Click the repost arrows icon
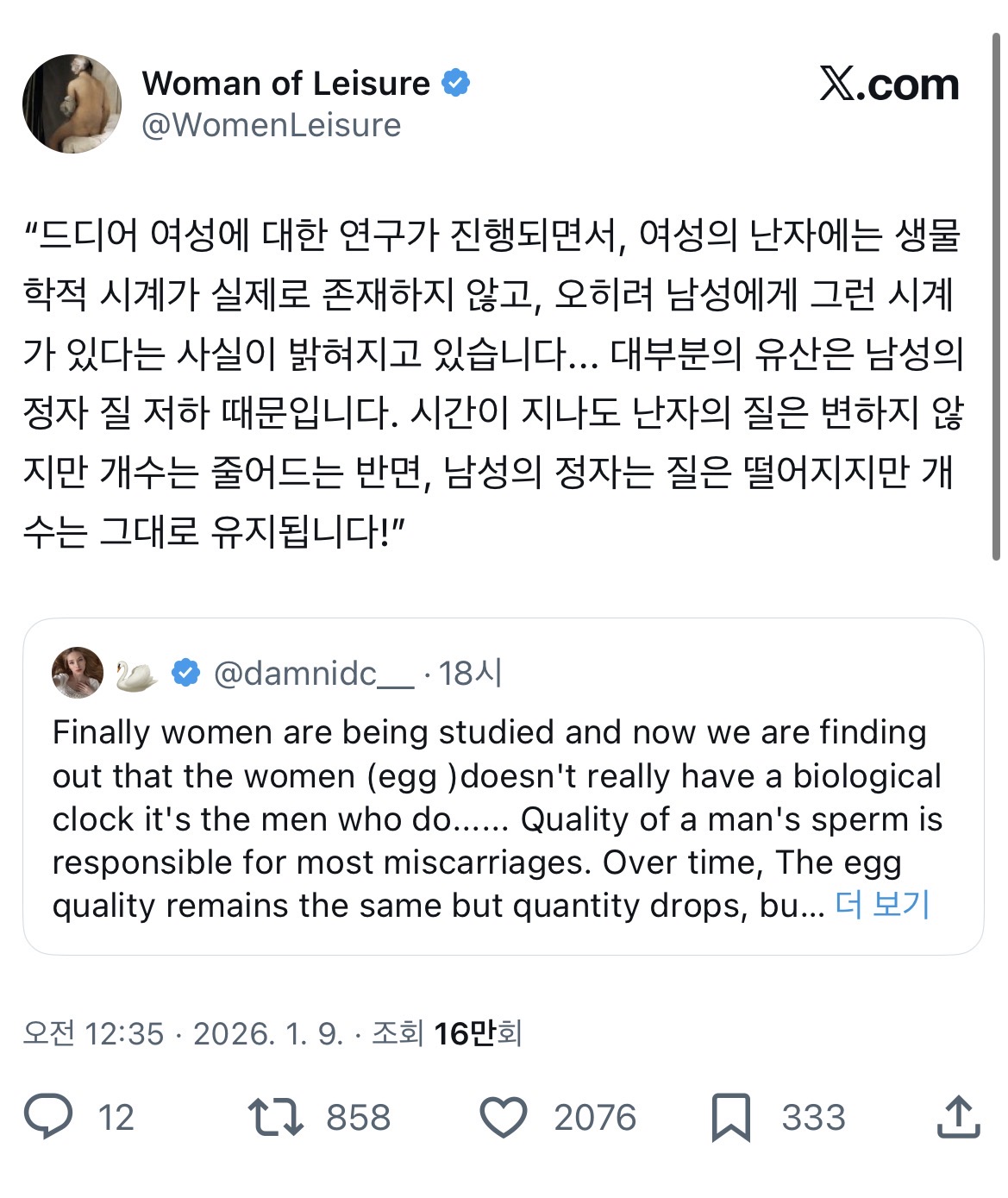1008x1198 pixels. tap(275, 1117)
